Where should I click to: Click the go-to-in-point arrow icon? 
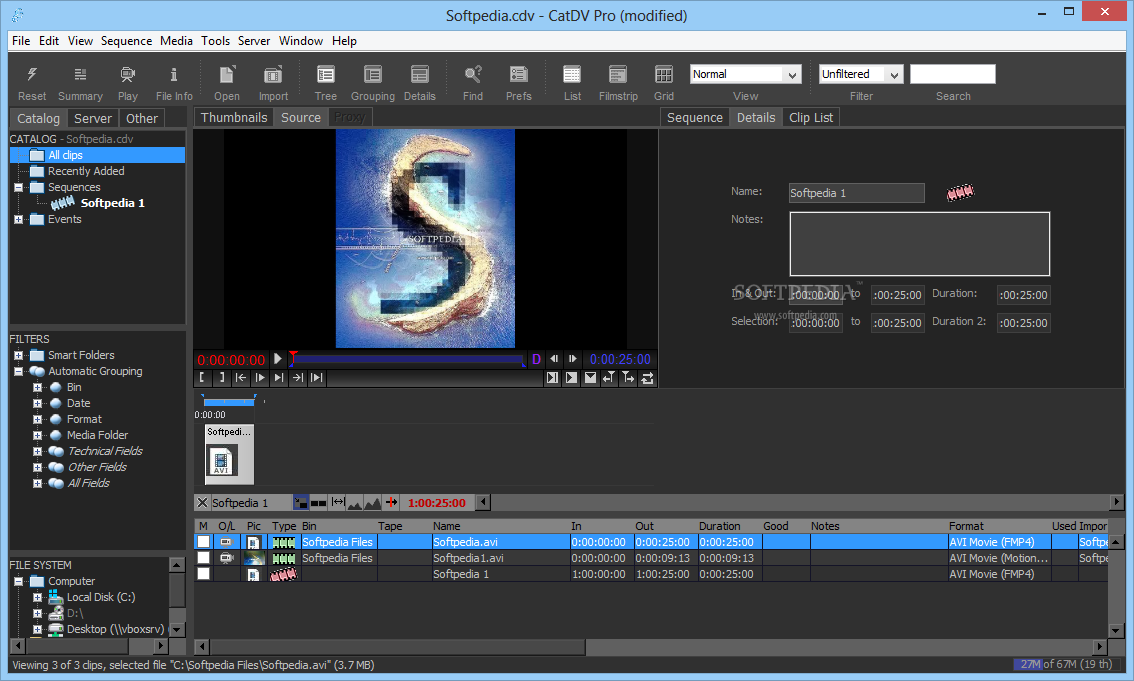241,377
